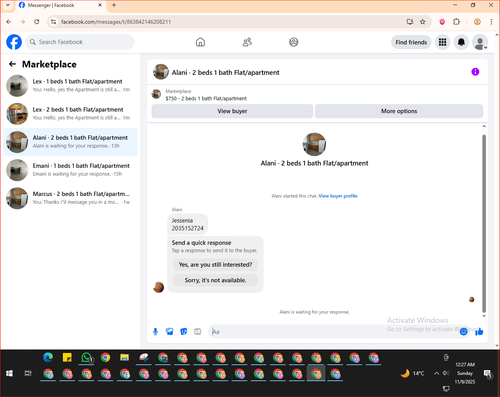Open the Home feed icon
Viewport: 500px width, 397px height.
(x=200, y=42)
